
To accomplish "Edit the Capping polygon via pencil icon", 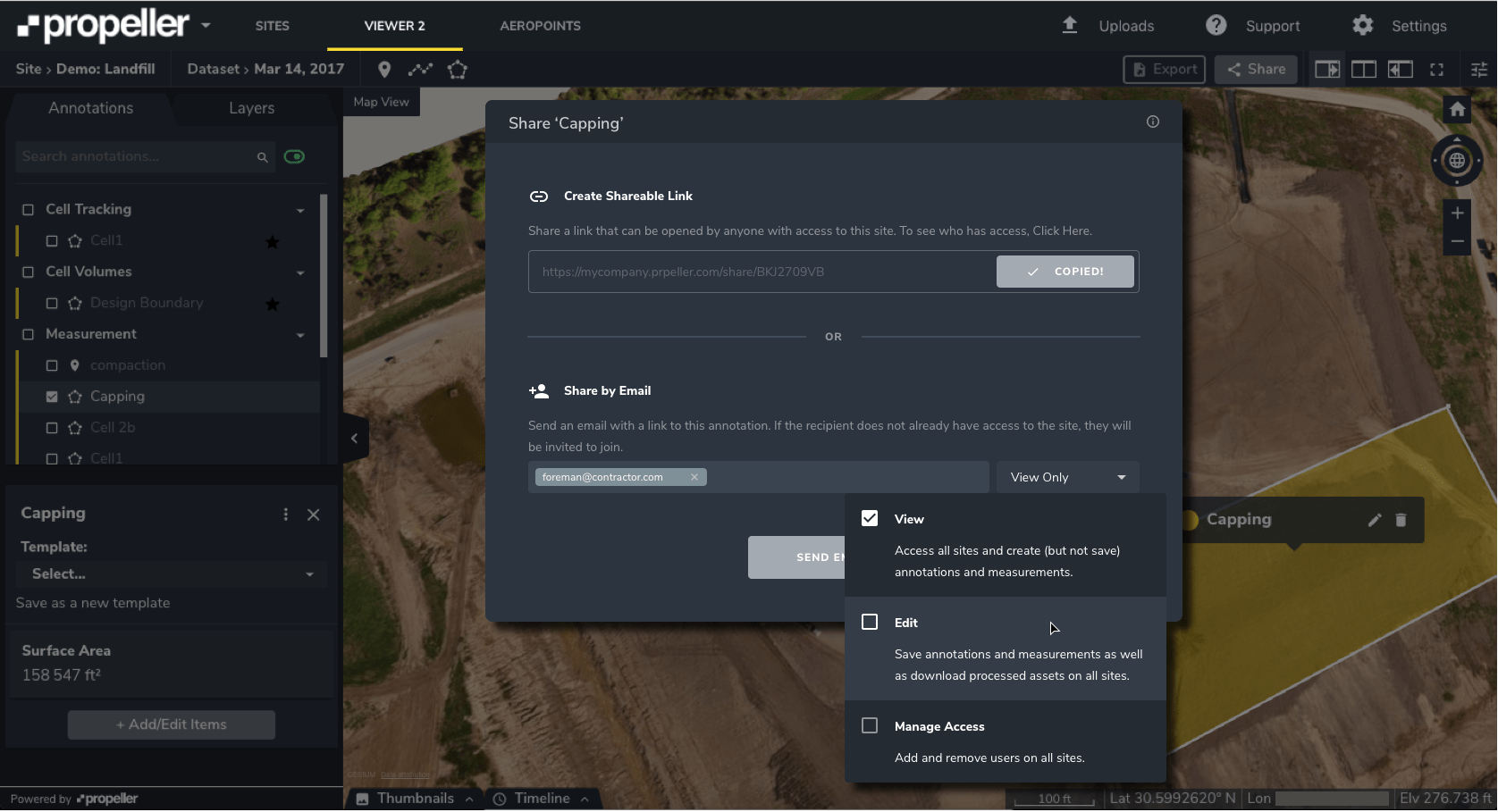I will [1375, 520].
